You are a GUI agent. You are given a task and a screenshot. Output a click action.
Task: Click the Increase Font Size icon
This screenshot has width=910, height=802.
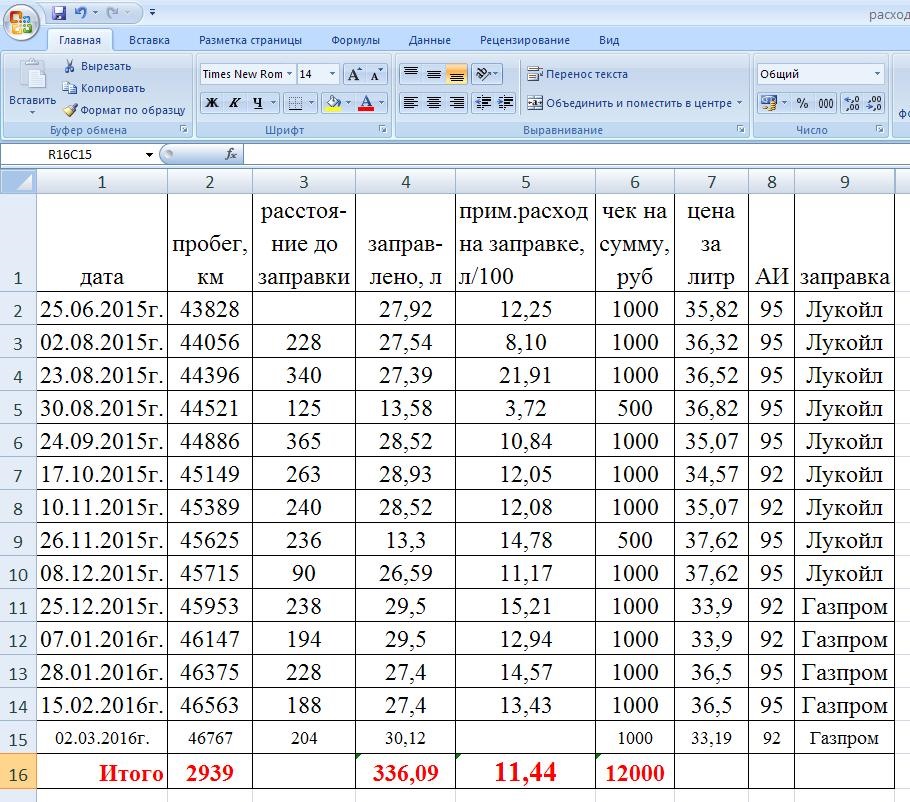pos(354,75)
